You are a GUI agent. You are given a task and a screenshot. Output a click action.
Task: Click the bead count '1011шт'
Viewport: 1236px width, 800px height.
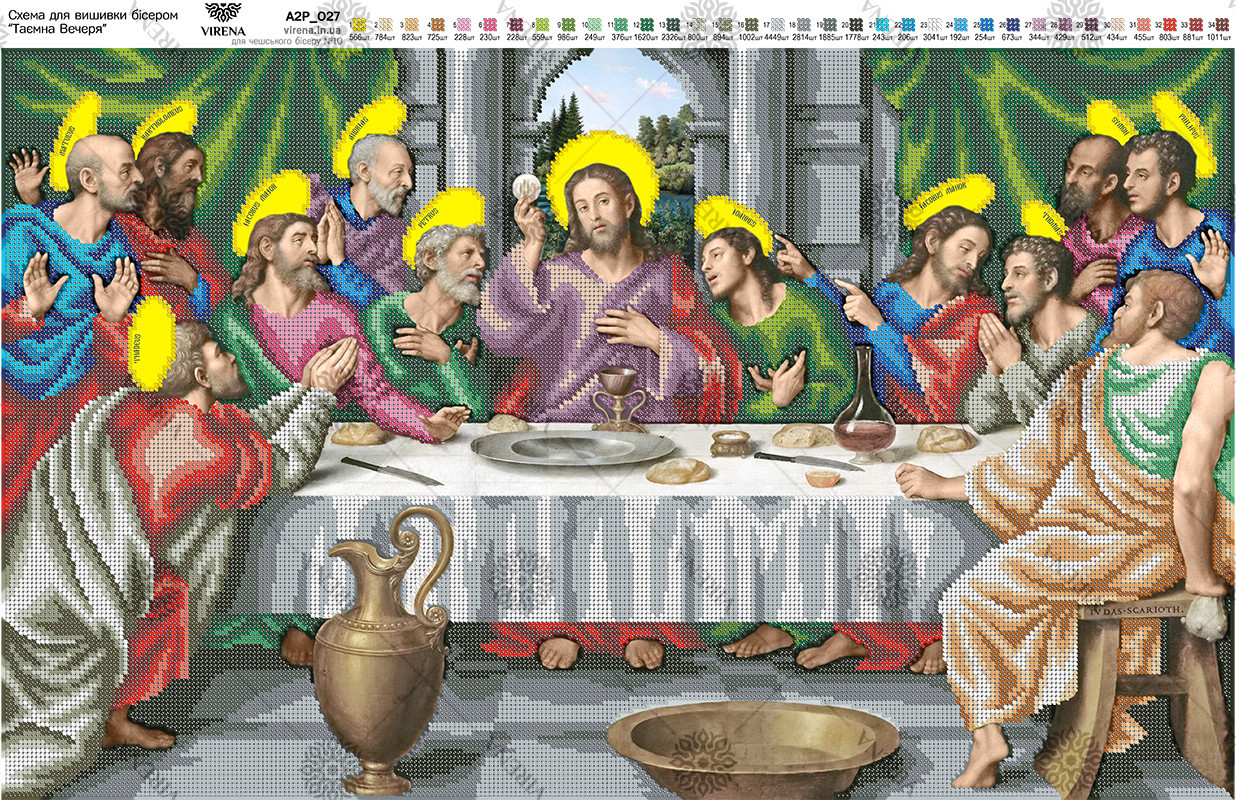pyautogui.click(x=1220, y=37)
